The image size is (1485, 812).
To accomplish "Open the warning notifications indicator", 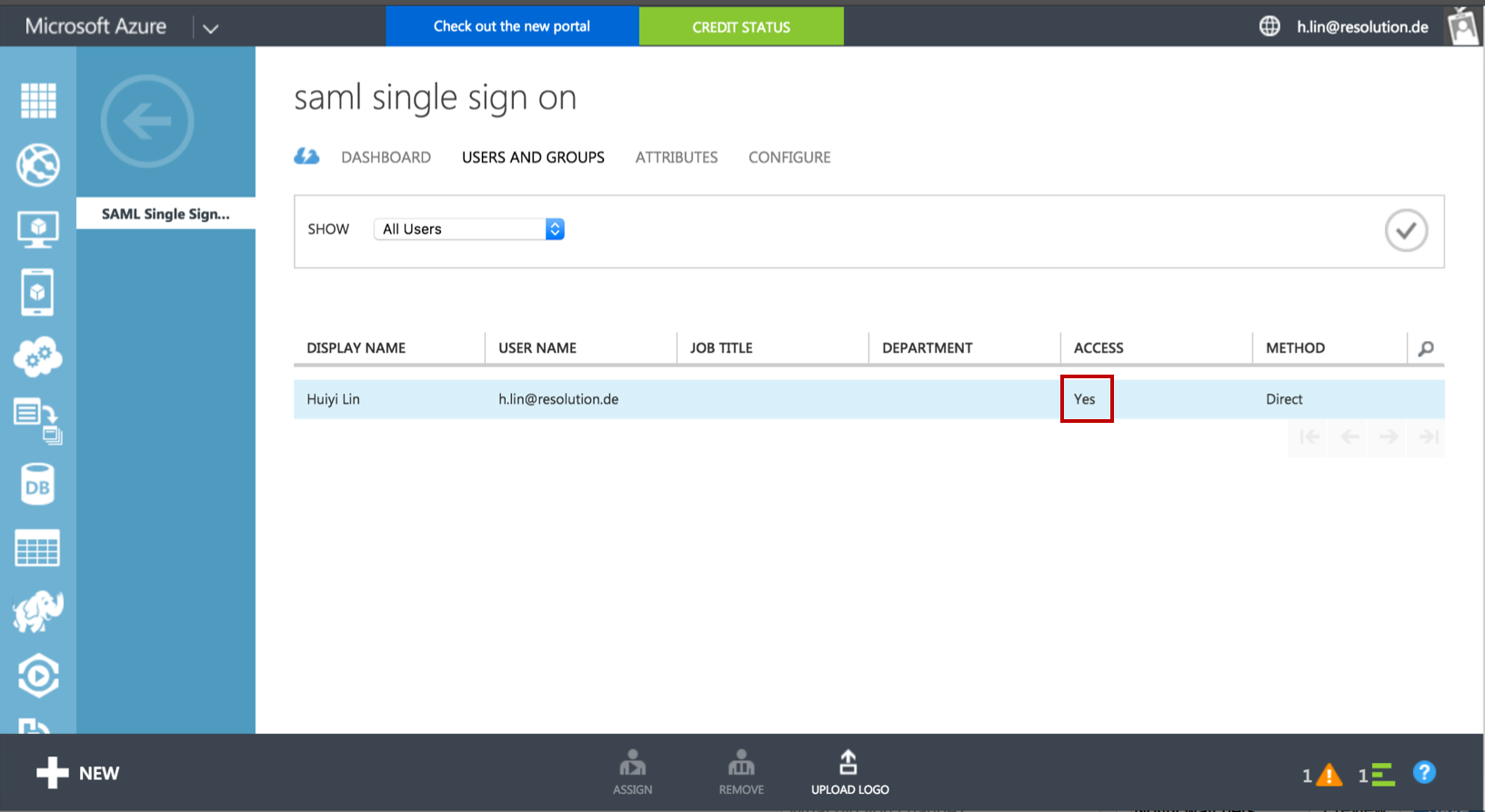I will pos(1322,775).
